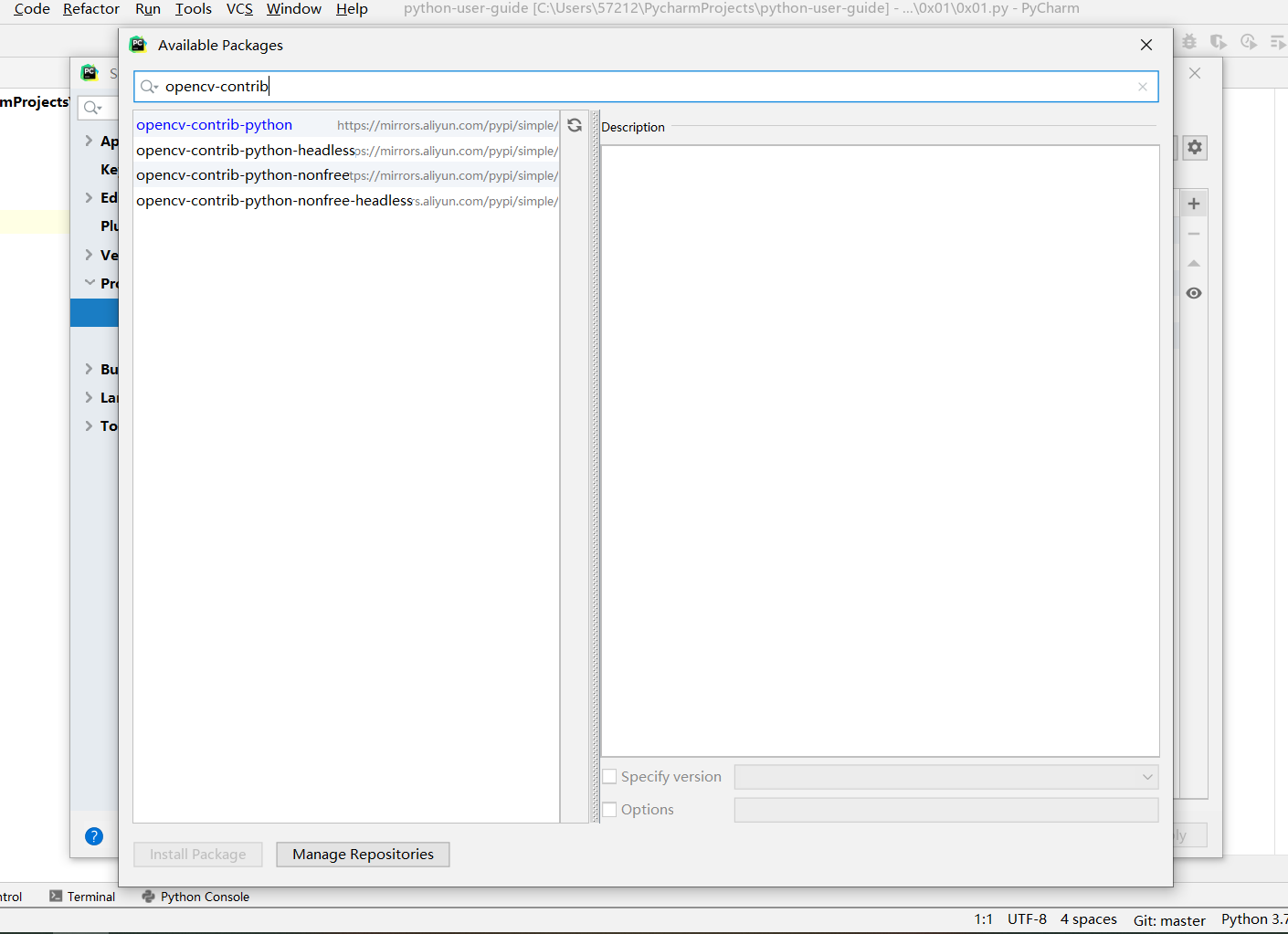Expand the Bu... settings tree node
1288x934 pixels.
point(89,369)
